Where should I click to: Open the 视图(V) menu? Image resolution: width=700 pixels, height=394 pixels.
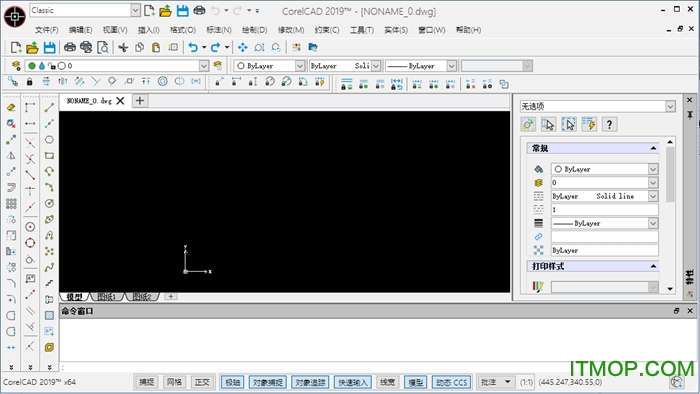click(x=115, y=30)
